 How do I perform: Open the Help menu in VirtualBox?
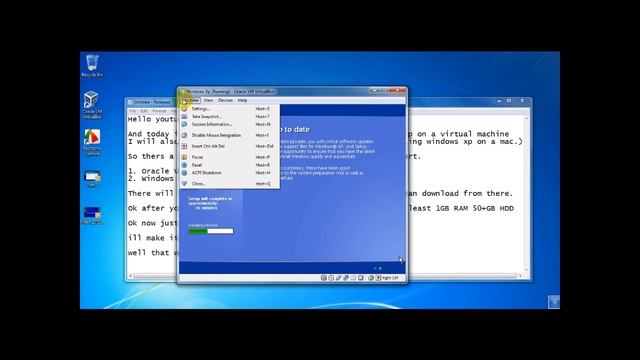click(x=242, y=100)
